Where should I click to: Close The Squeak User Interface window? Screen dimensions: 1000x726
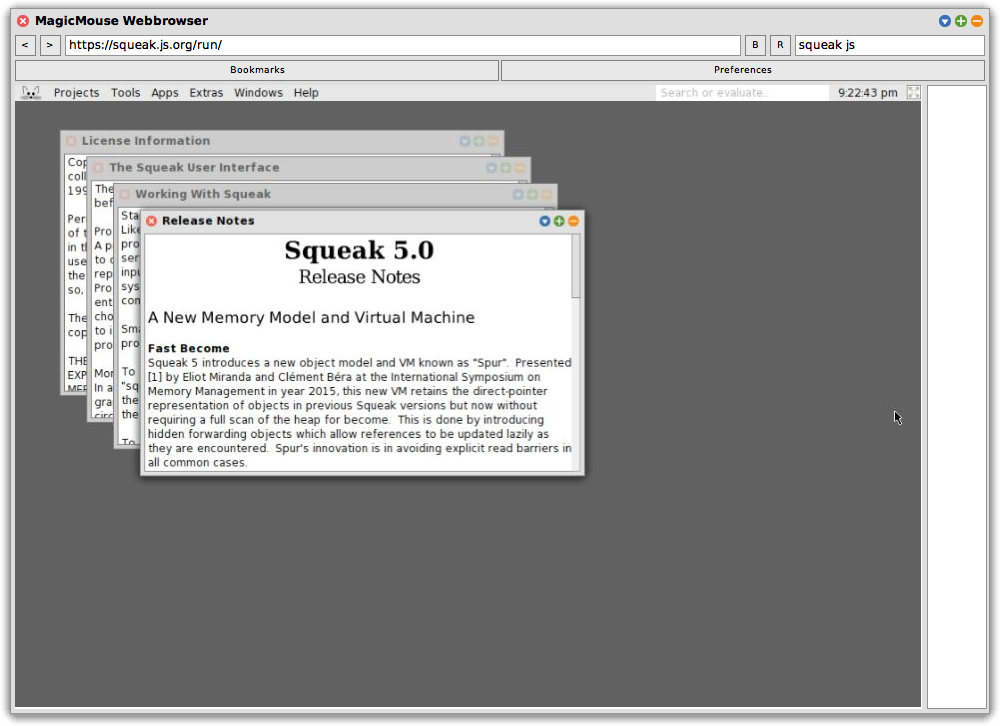coord(98,168)
